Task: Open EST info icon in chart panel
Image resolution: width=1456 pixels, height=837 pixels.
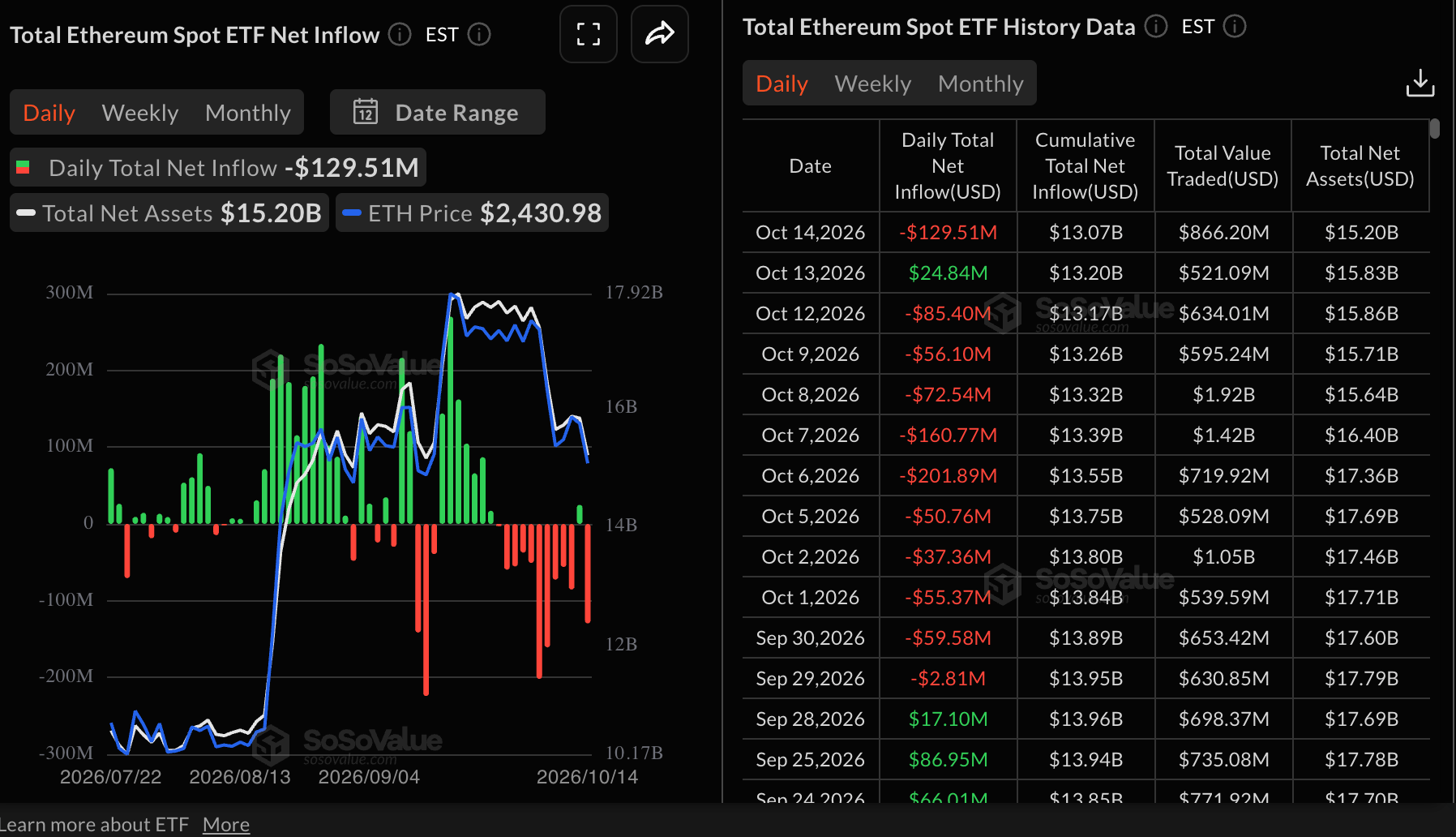Action: pyautogui.click(x=480, y=34)
